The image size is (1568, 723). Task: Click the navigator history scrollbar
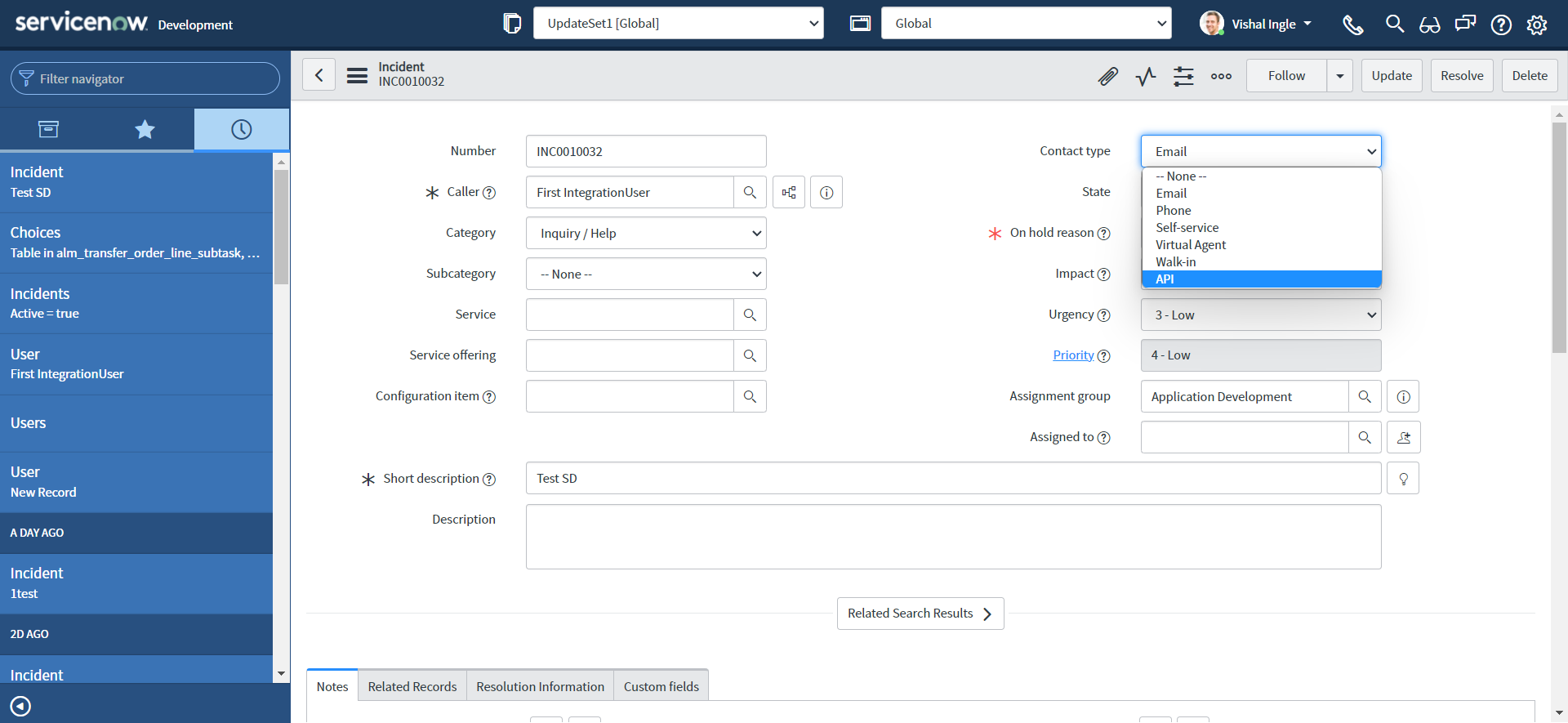tap(281, 227)
